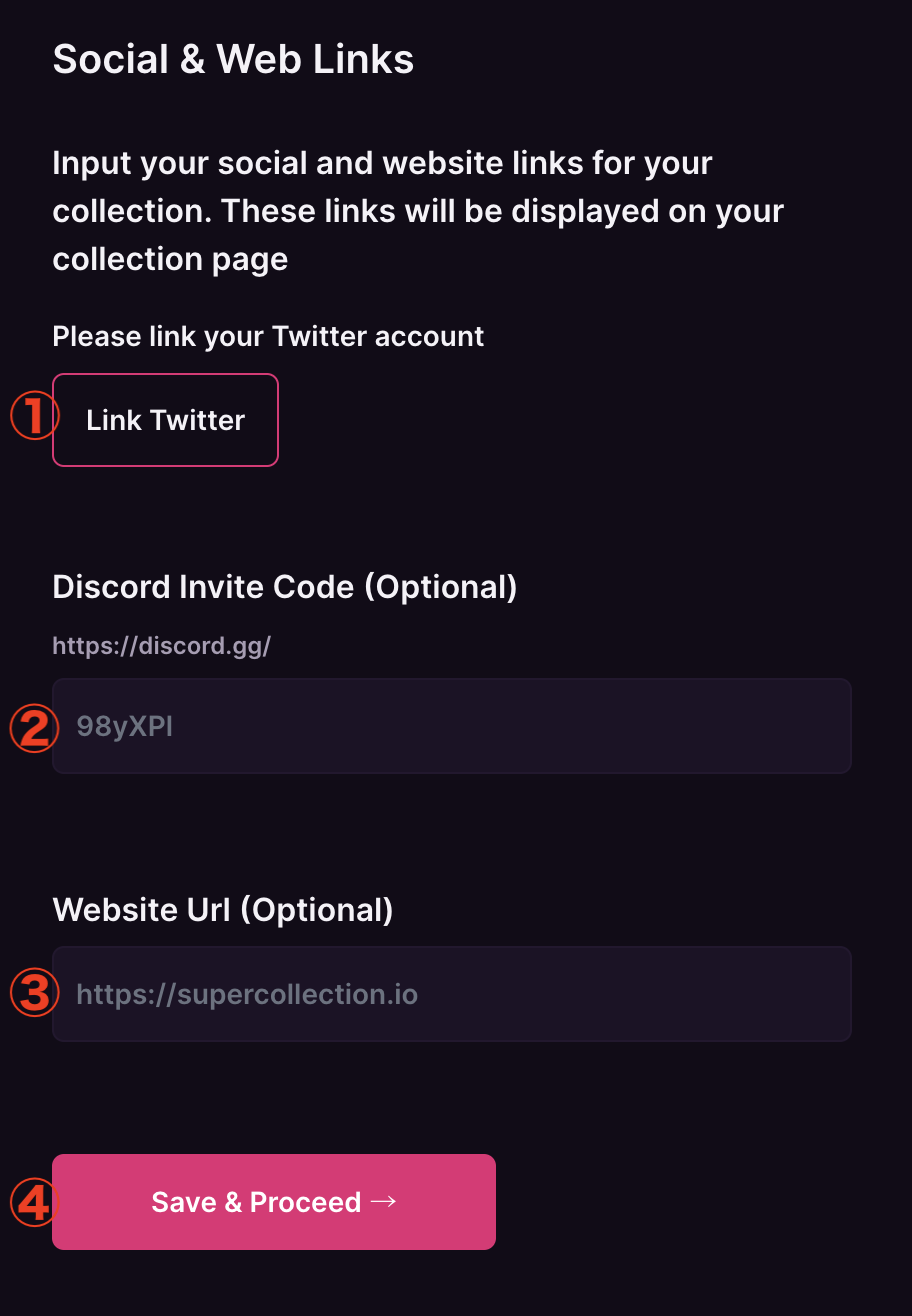This screenshot has height=1316, width=912.
Task: Click the https://discord.gg/ prefix text
Action: point(162,646)
